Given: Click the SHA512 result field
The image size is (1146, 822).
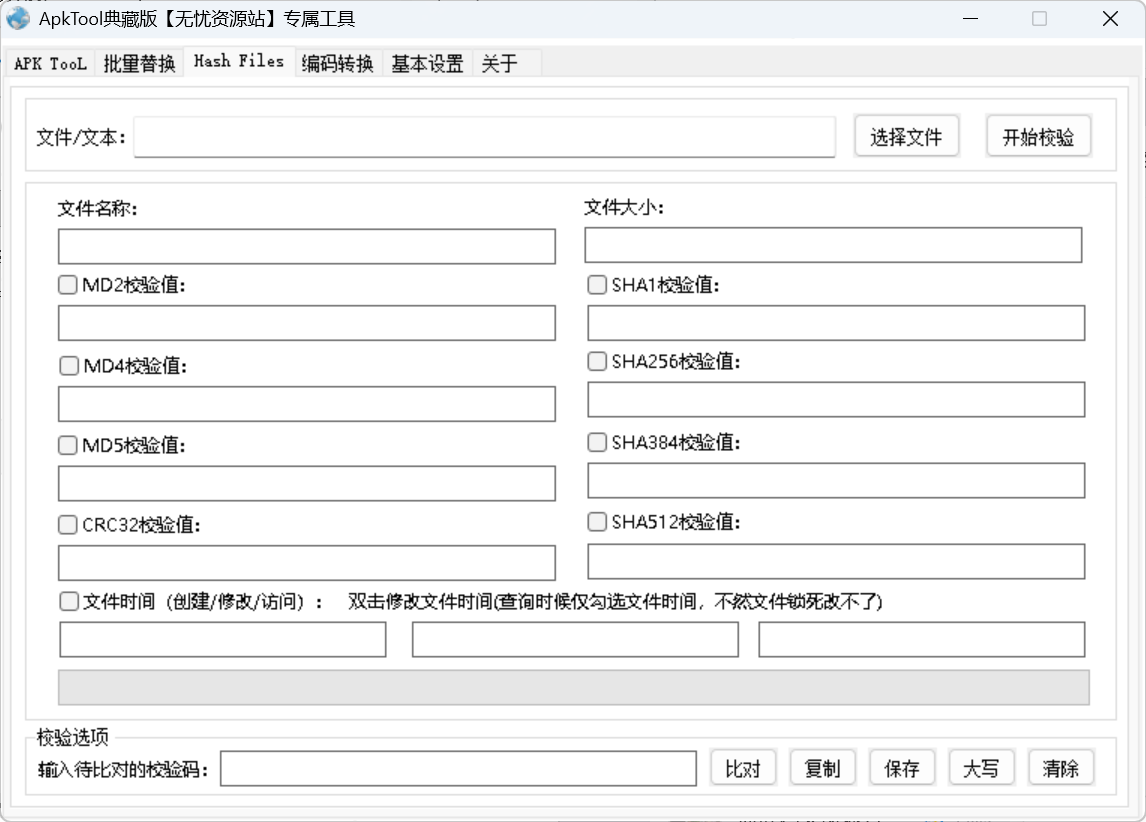Looking at the screenshot, I should click(836, 562).
